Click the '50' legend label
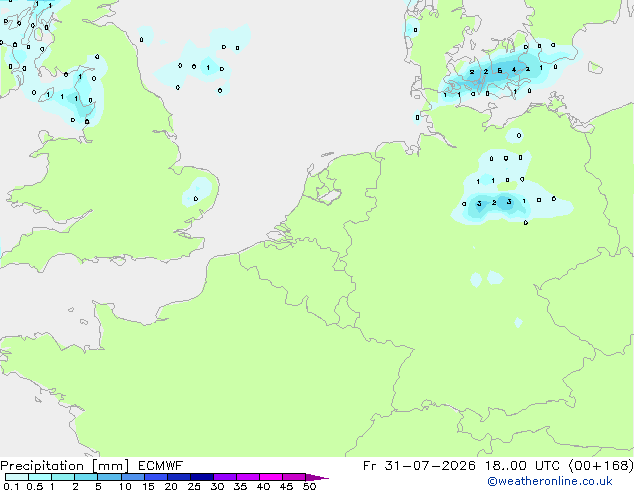This screenshot has width=634, height=490. [x=309, y=486]
